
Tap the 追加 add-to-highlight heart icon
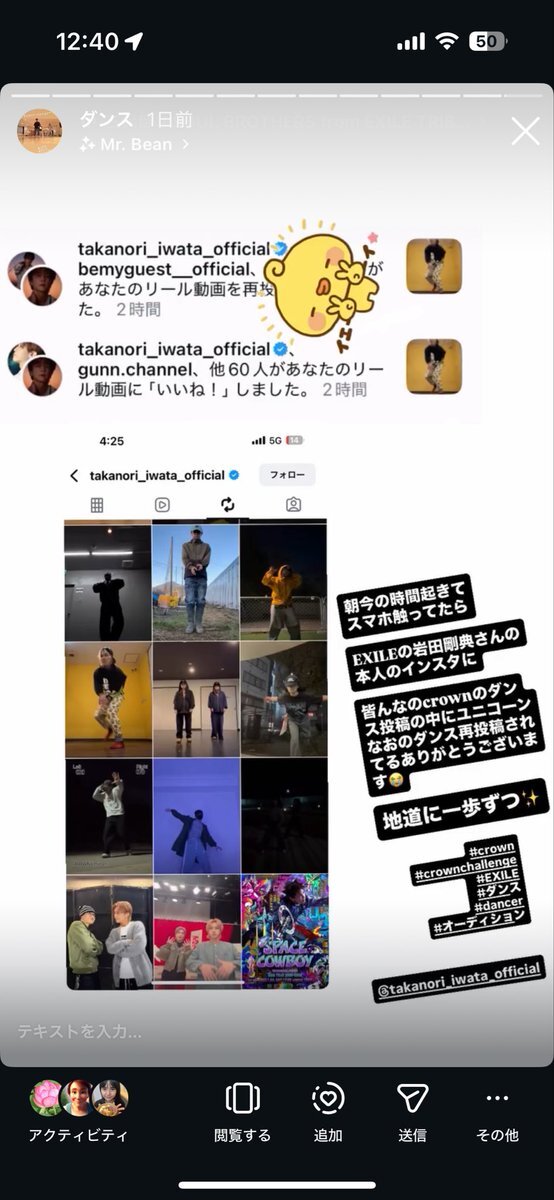point(328,1098)
